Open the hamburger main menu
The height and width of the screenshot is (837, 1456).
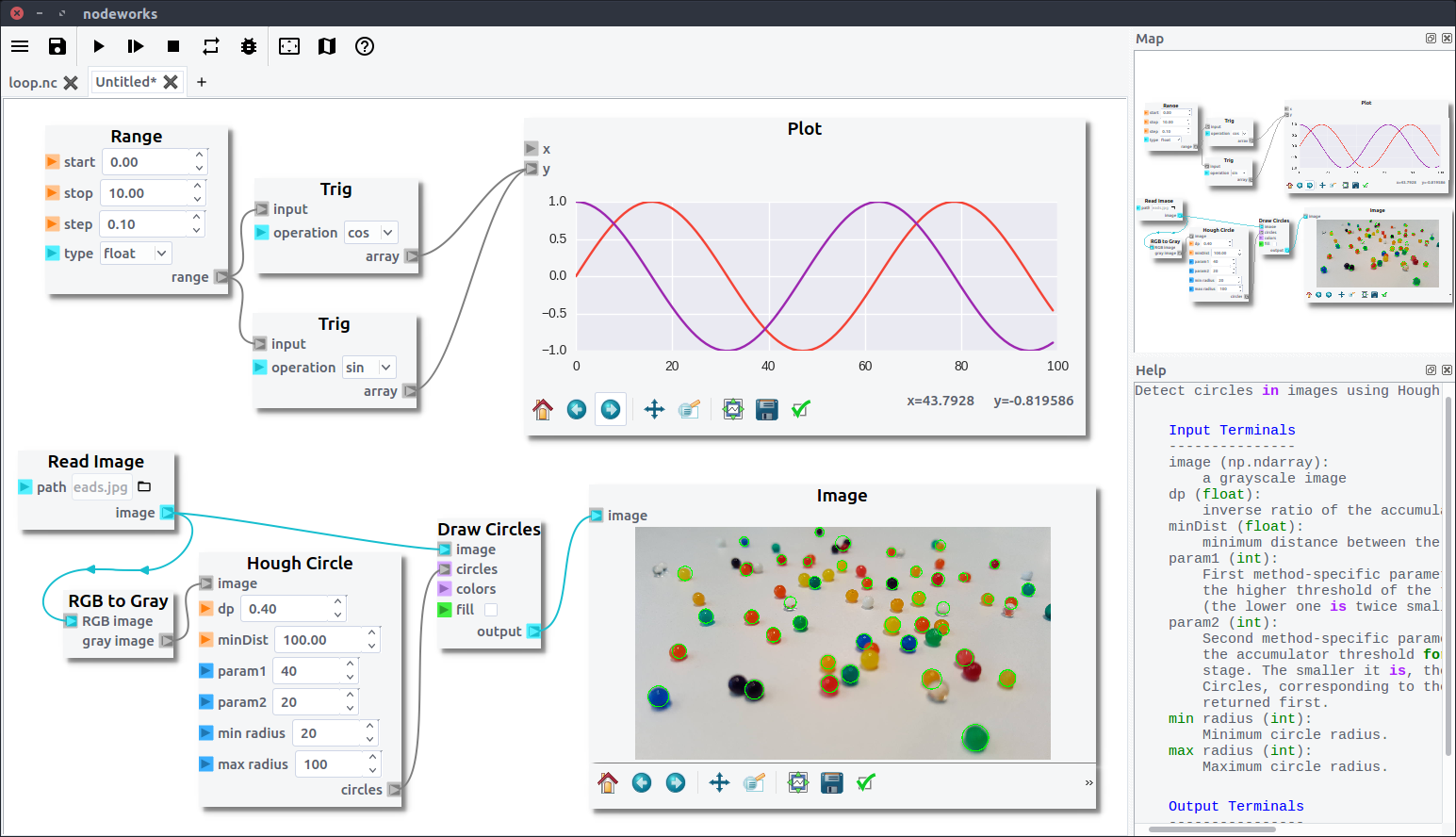20,46
